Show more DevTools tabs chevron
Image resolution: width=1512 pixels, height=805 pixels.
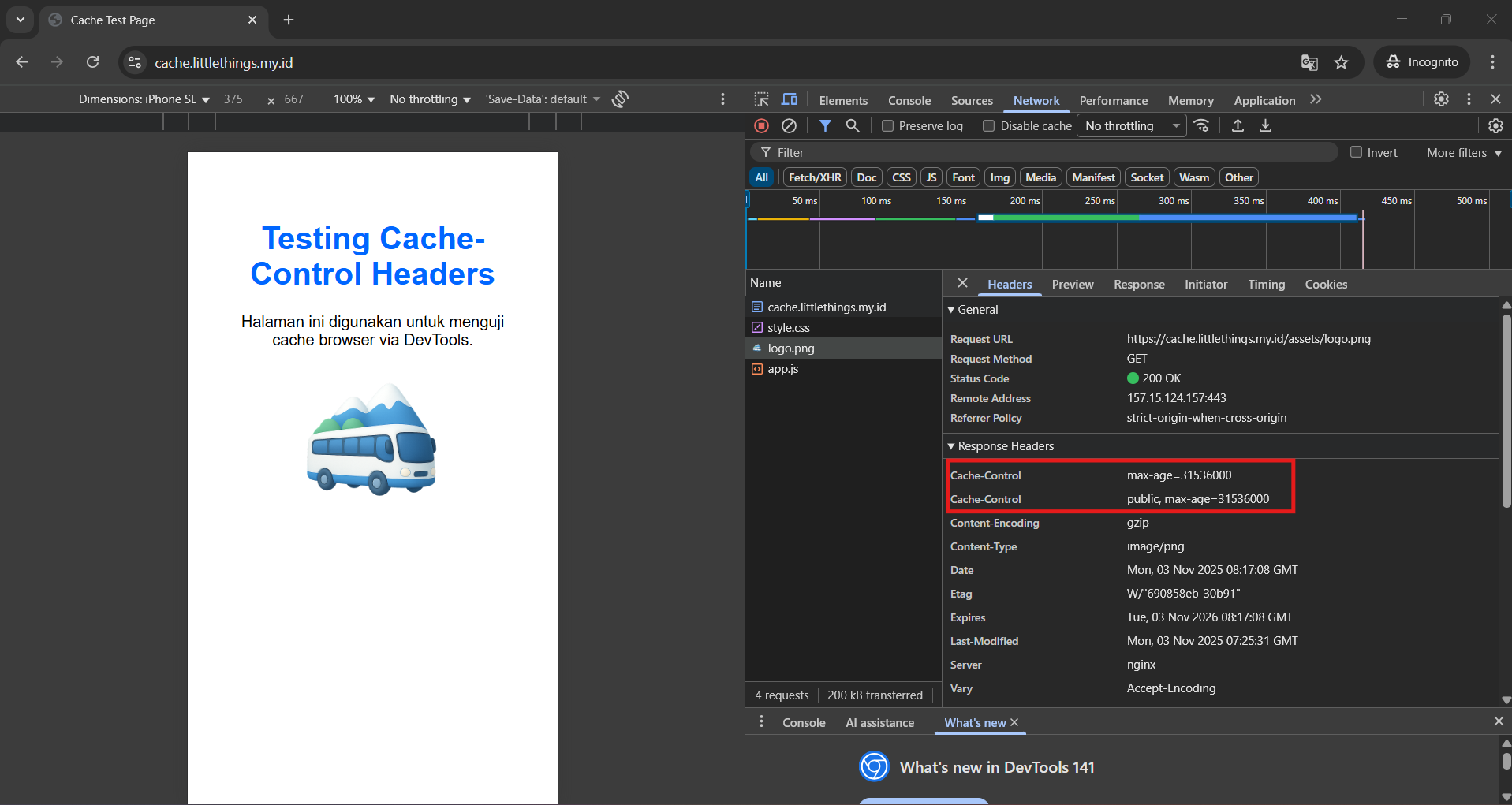1316,99
